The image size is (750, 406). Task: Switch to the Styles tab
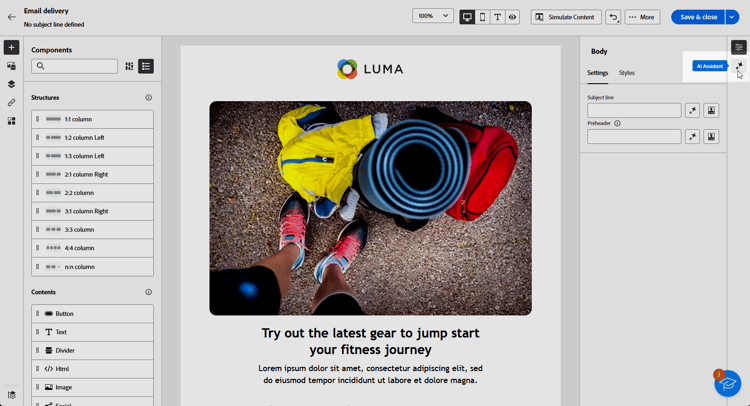point(627,73)
